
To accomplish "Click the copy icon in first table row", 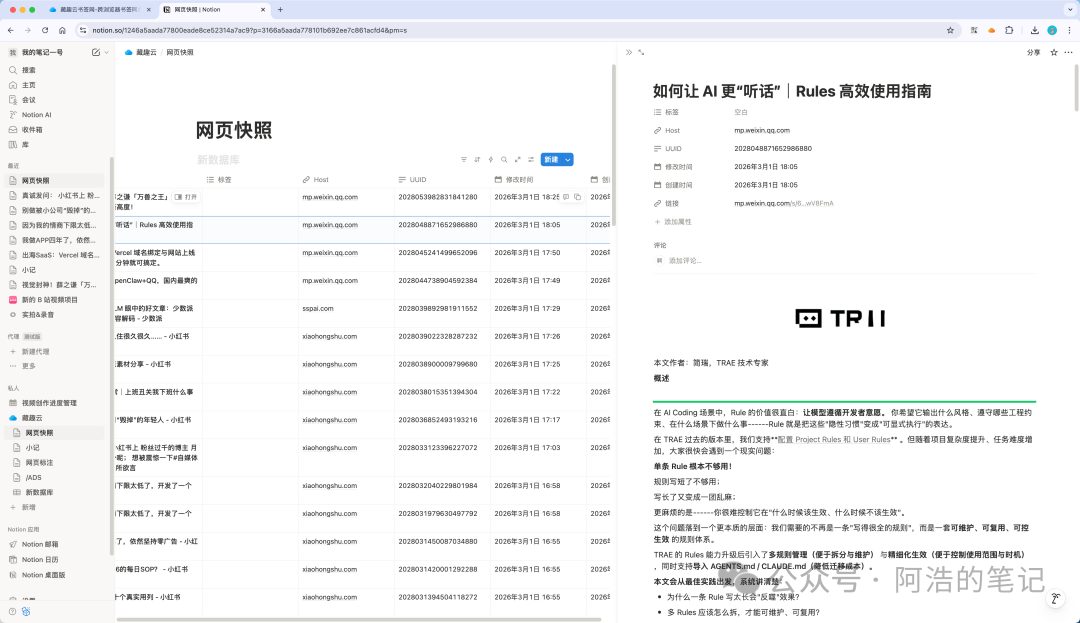I will tap(578, 197).
